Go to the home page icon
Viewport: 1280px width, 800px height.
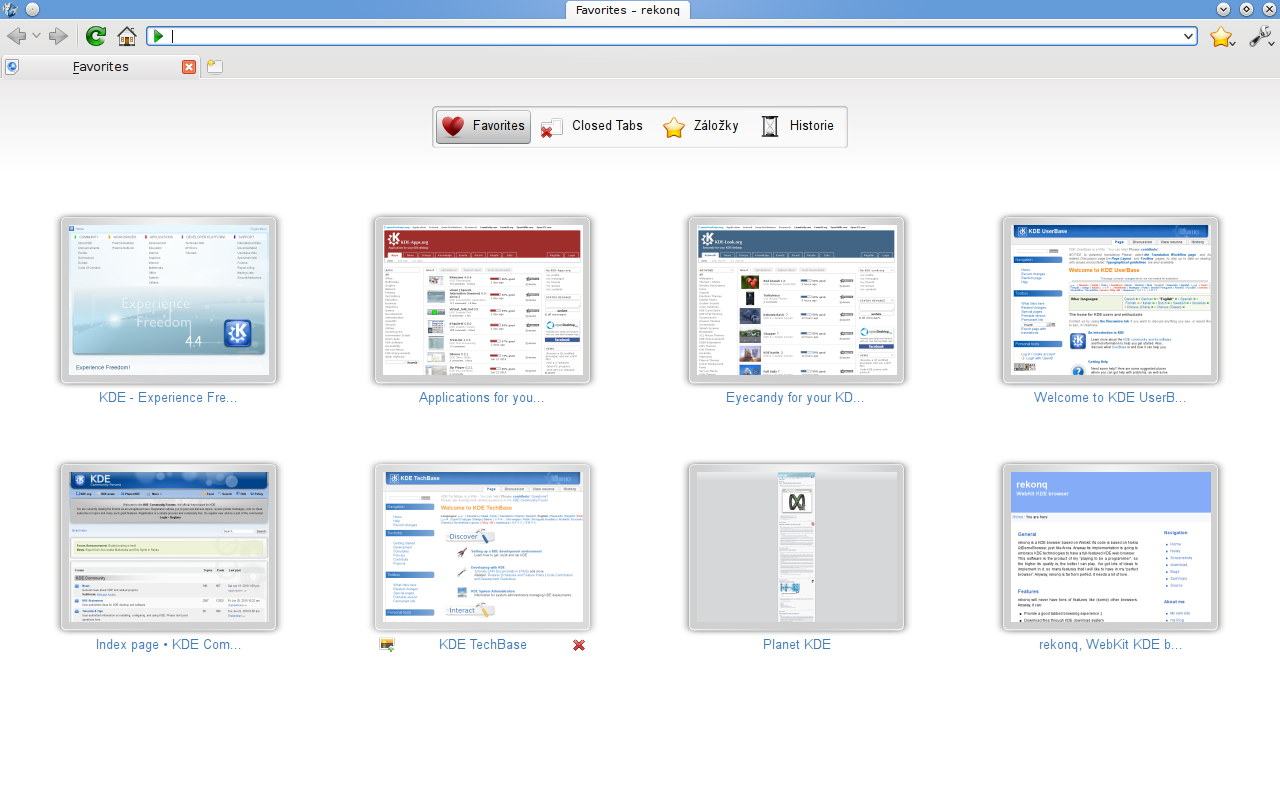click(127, 36)
